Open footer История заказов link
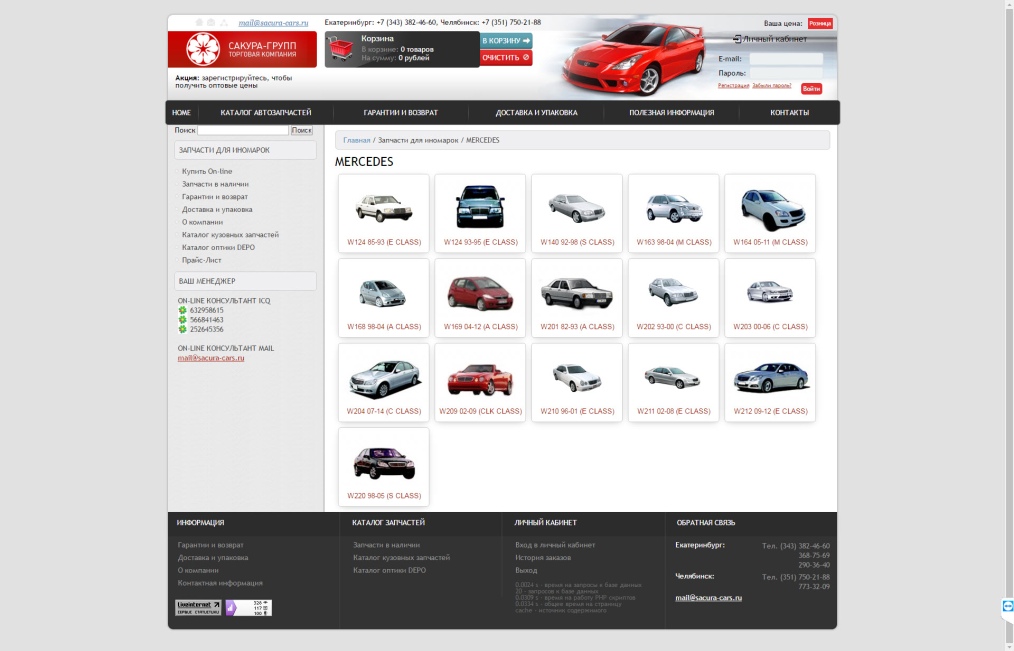The height and width of the screenshot is (651, 1014). [x=543, y=557]
